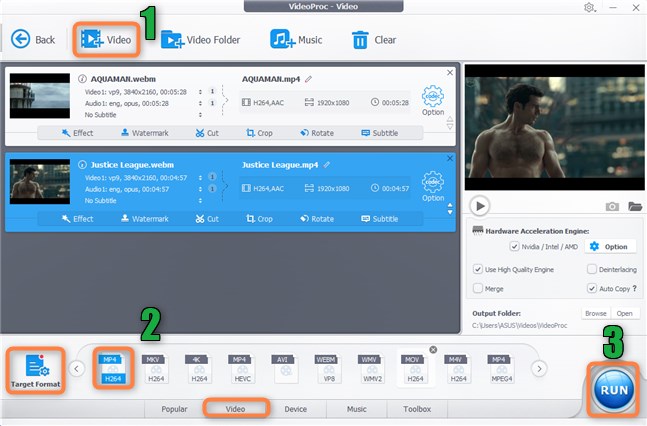The height and width of the screenshot is (426, 647).
Task: Open codec Option for Justice League
Action: click(x=433, y=186)
